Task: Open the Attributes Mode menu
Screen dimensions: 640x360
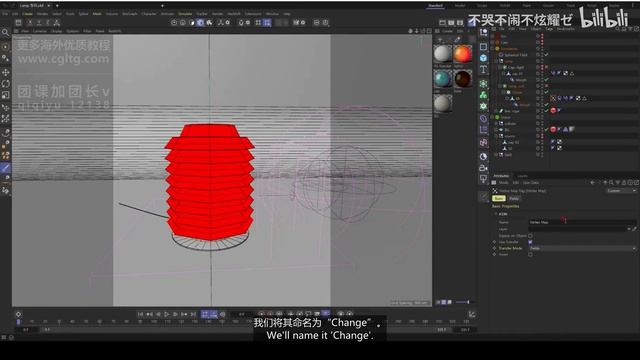Action: pyautogui.click(x=504, y=183)
